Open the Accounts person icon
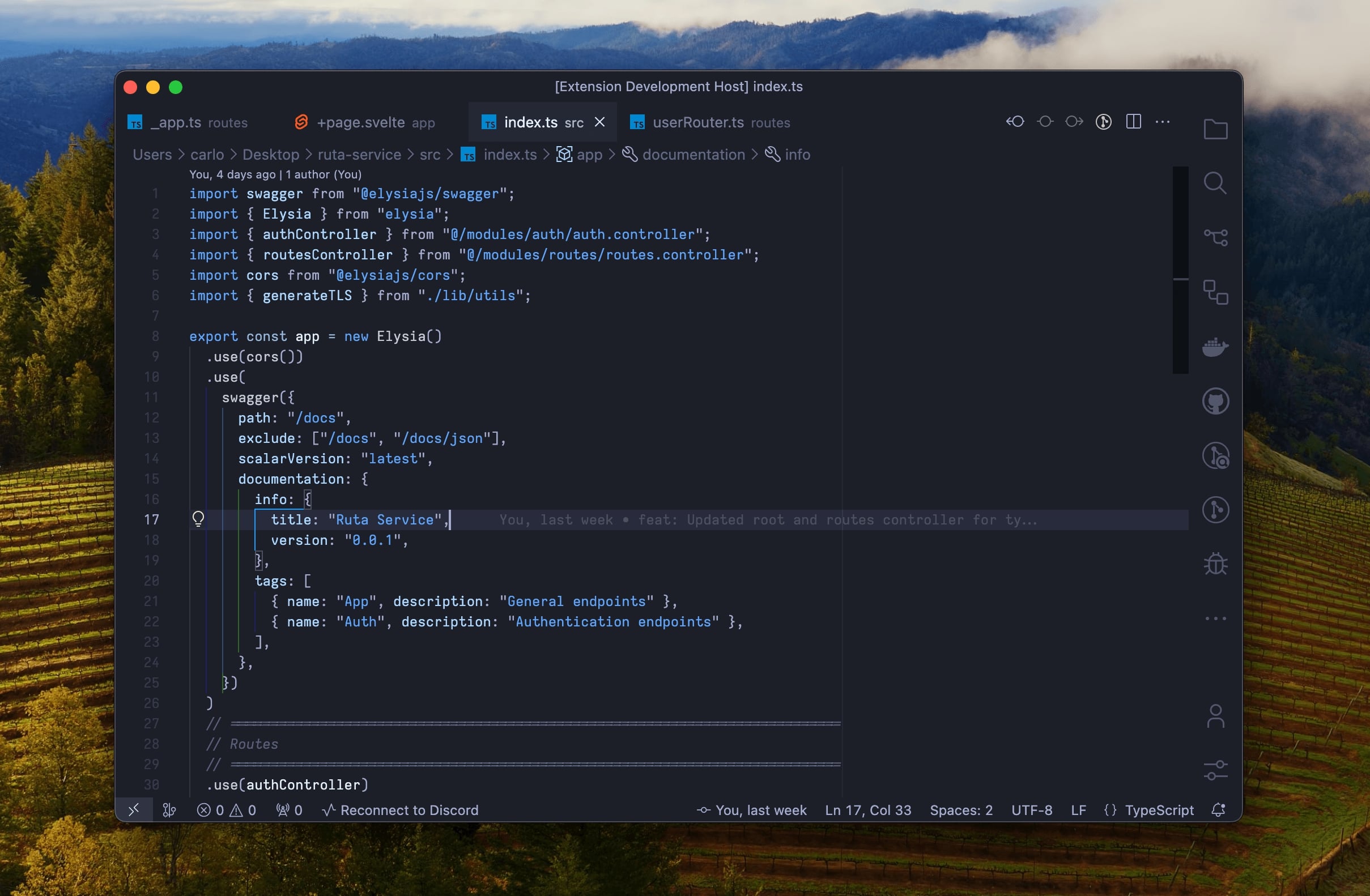The width and height of the screenshot is (1370, 896). pos(1215,716)
